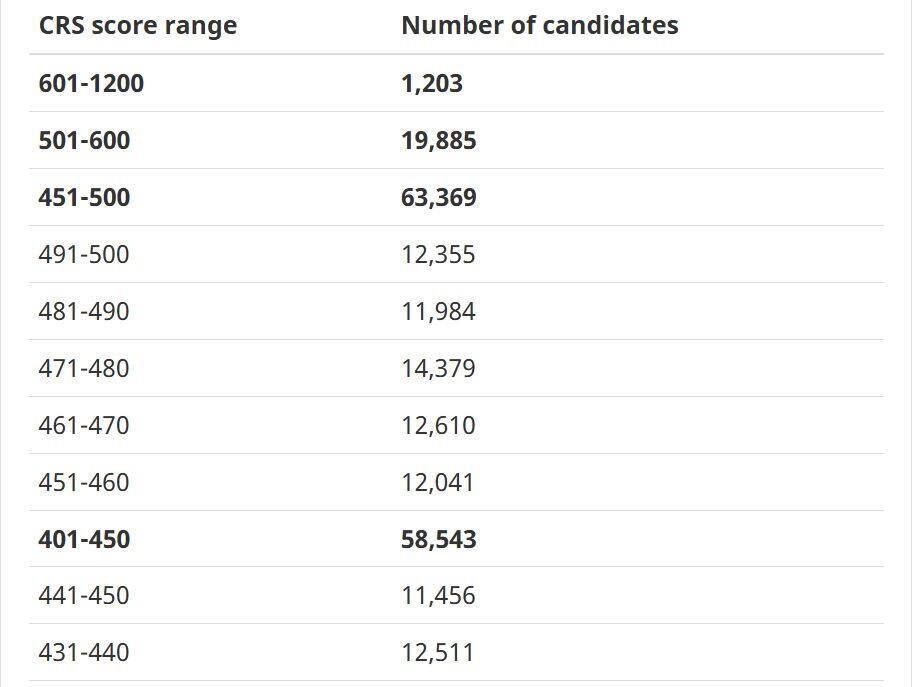Select the bold 451-500 range cell
Viewport: 912px width, 687px height.
84,198
